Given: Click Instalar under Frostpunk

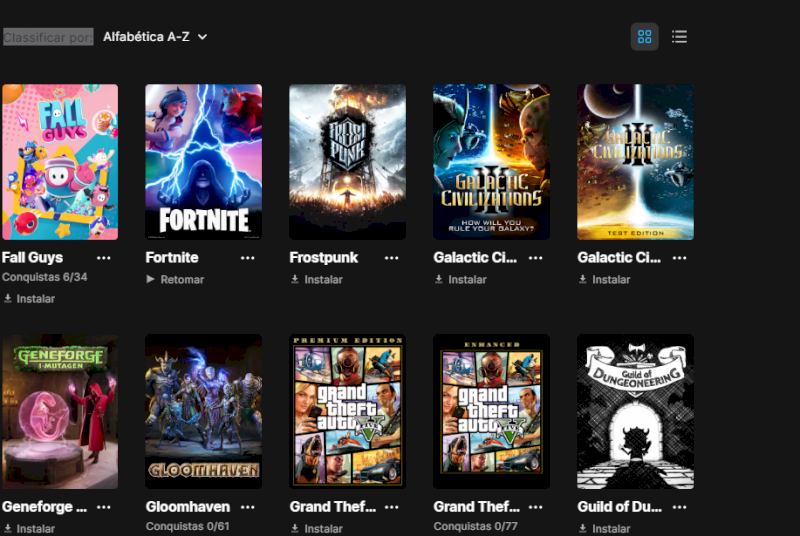Looking at the screenshot, I should [x=317, y=279].
